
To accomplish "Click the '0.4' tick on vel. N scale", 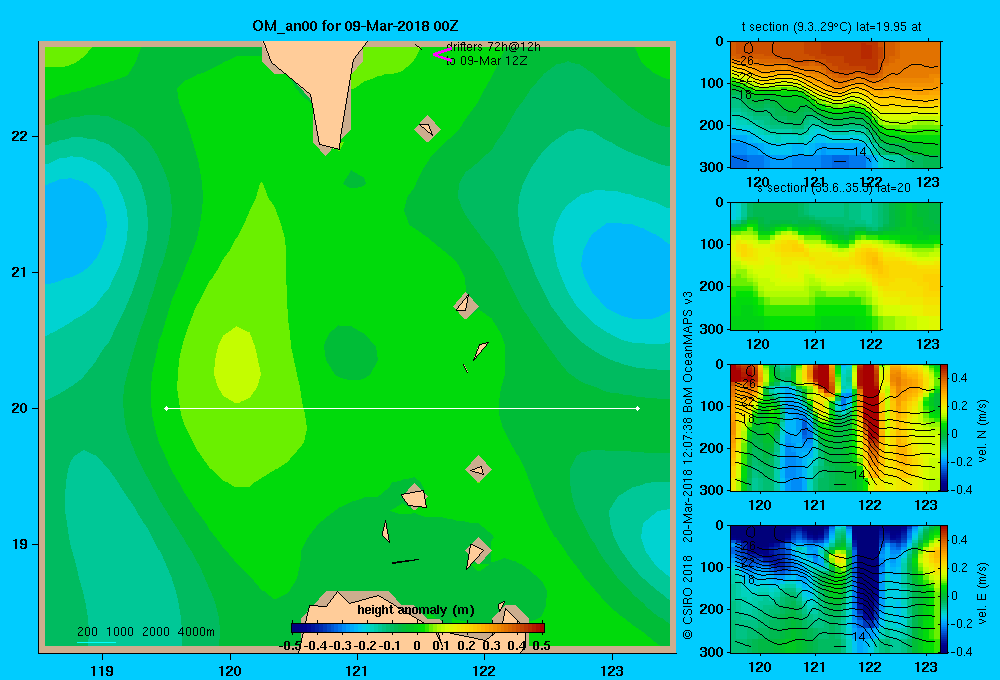I will coord(959,378).
